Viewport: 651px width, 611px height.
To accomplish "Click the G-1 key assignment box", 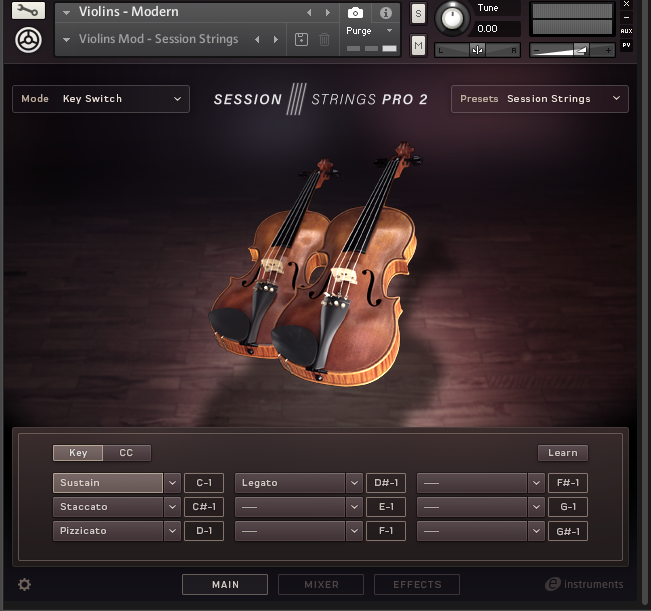I will tap(568, 507).
